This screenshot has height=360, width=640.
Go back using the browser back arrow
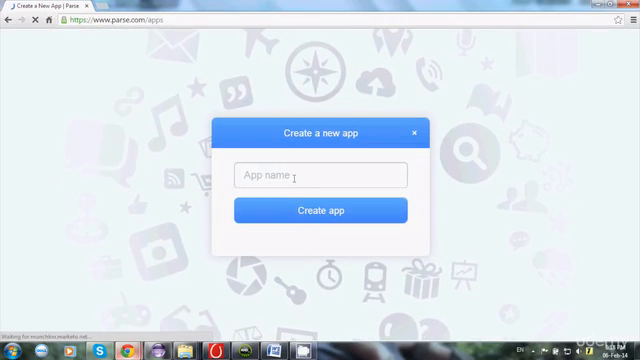[x=8, y=20]
